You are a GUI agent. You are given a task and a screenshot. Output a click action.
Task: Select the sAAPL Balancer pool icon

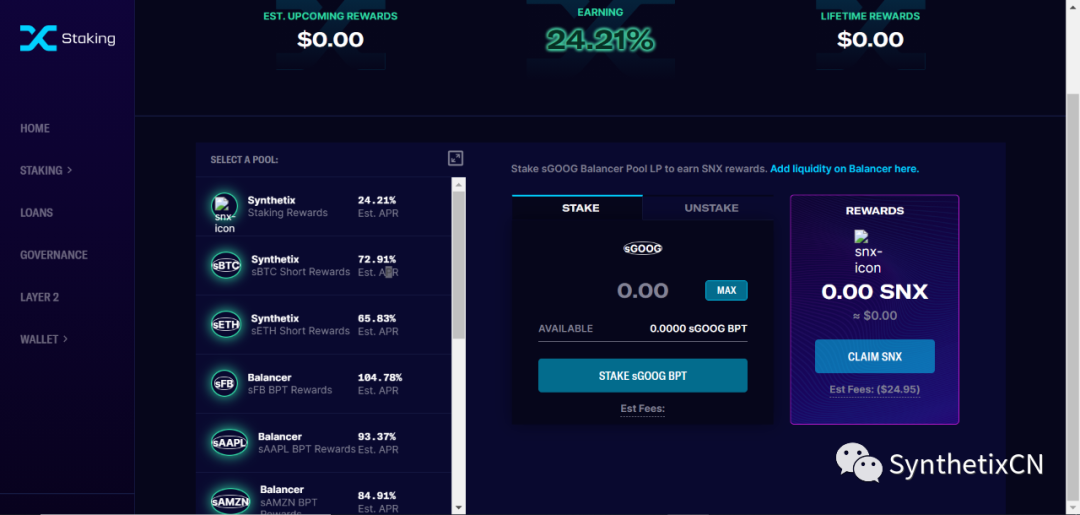pos(229,442)
